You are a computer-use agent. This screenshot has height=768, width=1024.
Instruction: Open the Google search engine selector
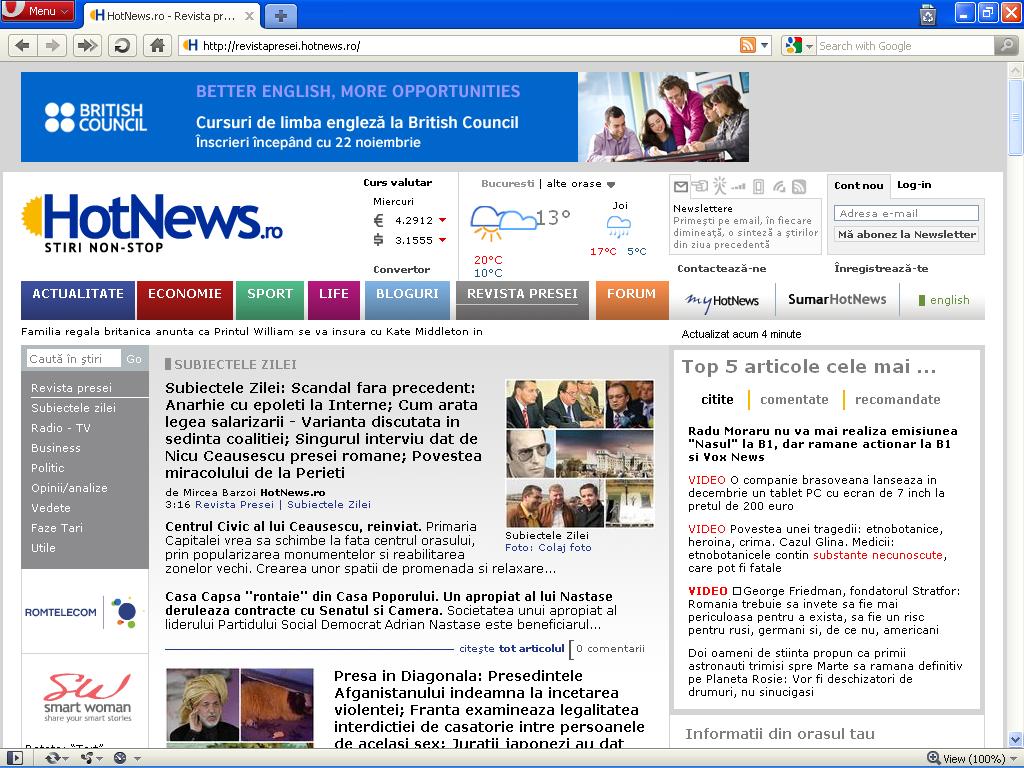tap(799, 46)
